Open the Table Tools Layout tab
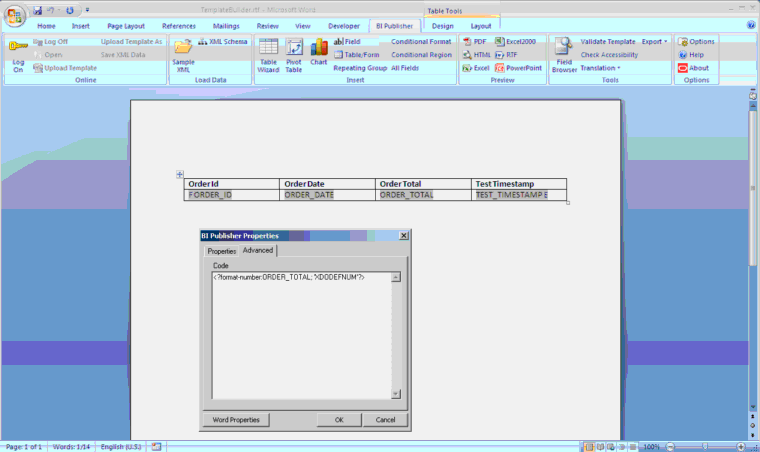The width and height of the screenshot is (760, 452). point(481,26)
